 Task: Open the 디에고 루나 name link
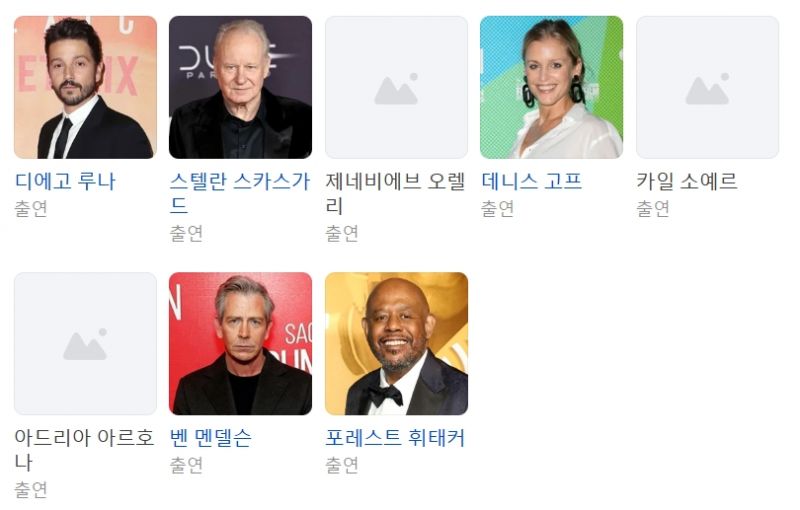[x=65, y=182]
